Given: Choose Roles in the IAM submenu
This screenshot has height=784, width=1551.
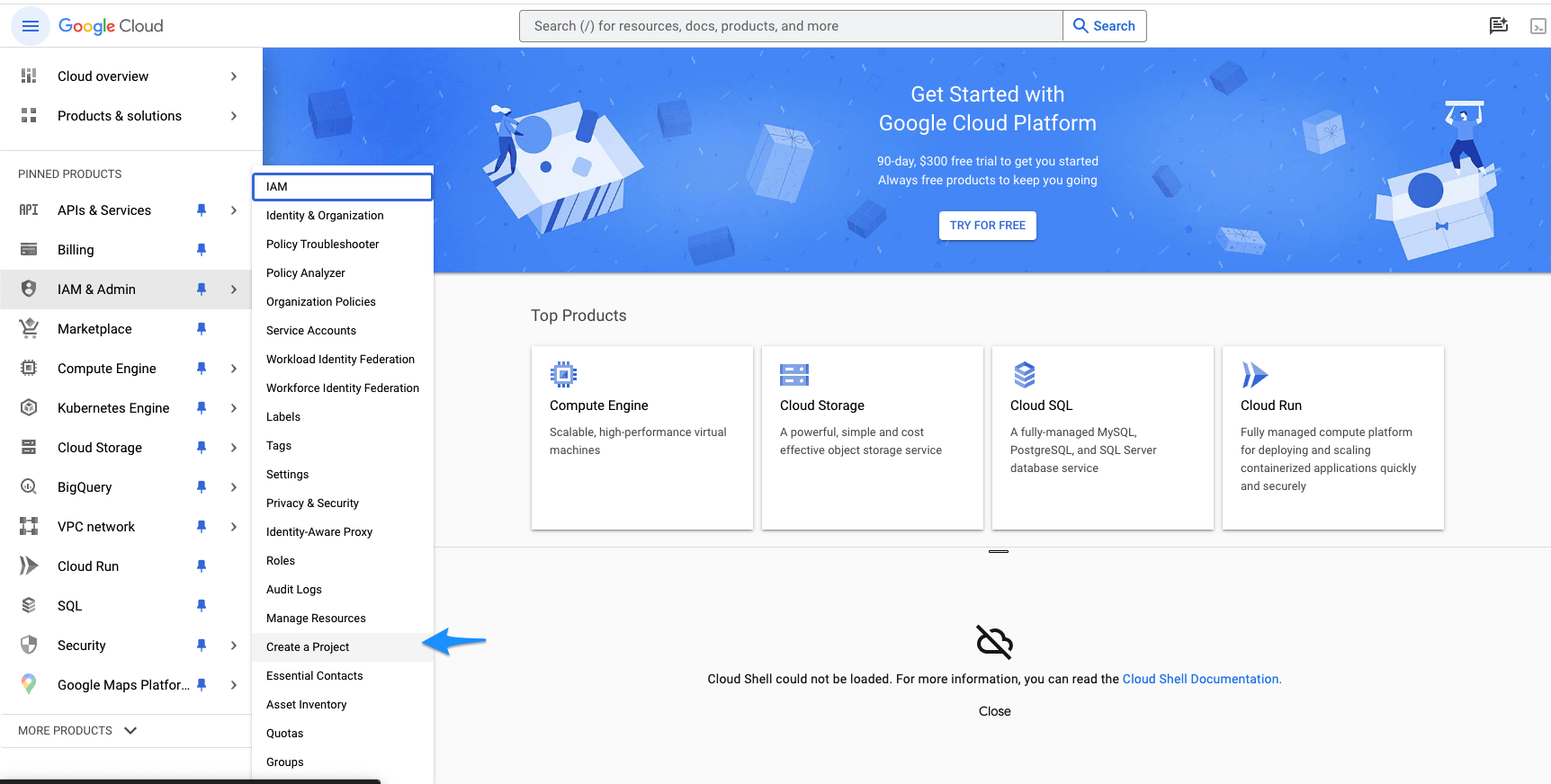Looking at the screenshot, I should coord(342,561).
